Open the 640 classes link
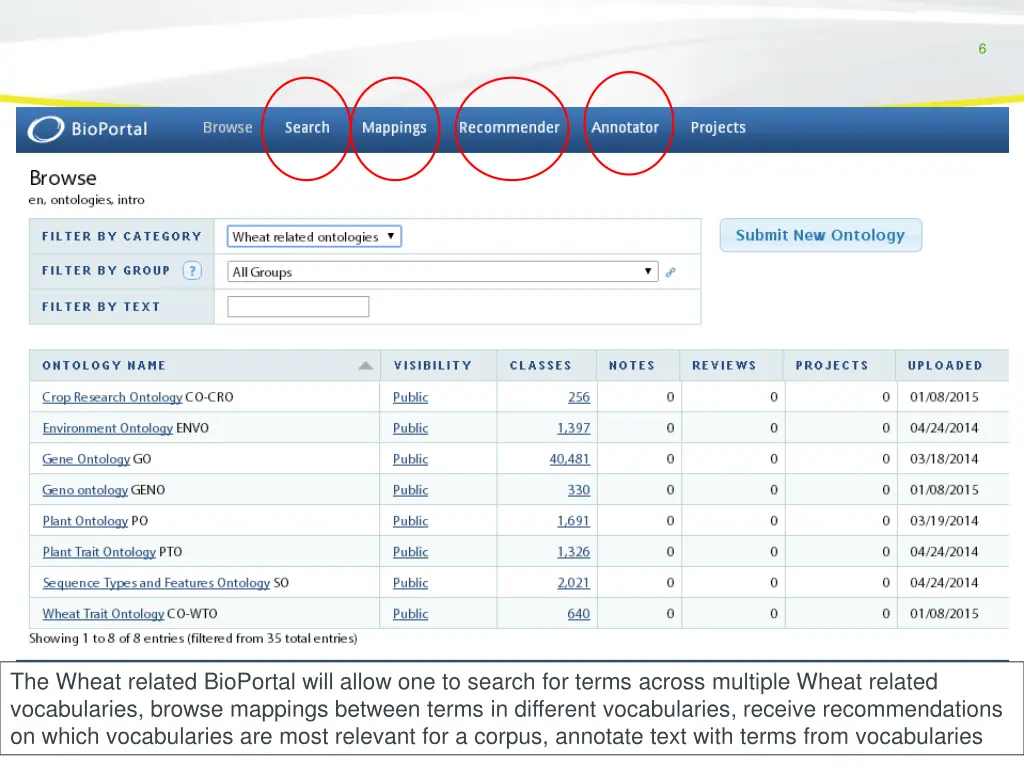This screenshot has height=768, width=1024. point(579,614)
